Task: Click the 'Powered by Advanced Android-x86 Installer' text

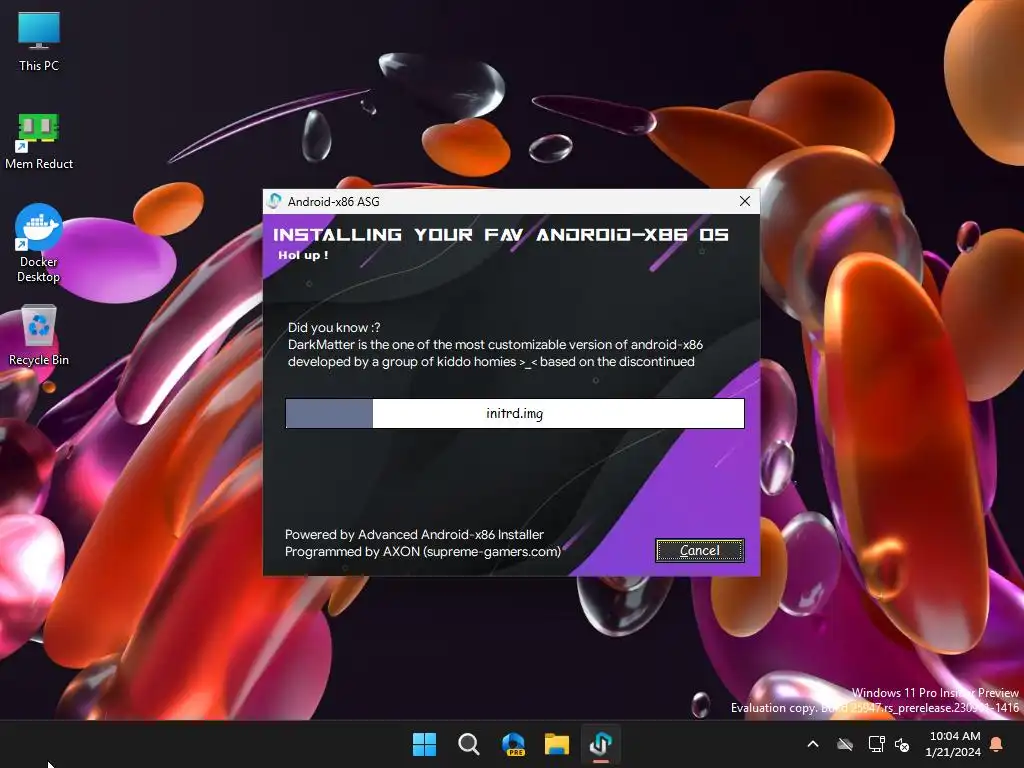Action: pos(414,534)
